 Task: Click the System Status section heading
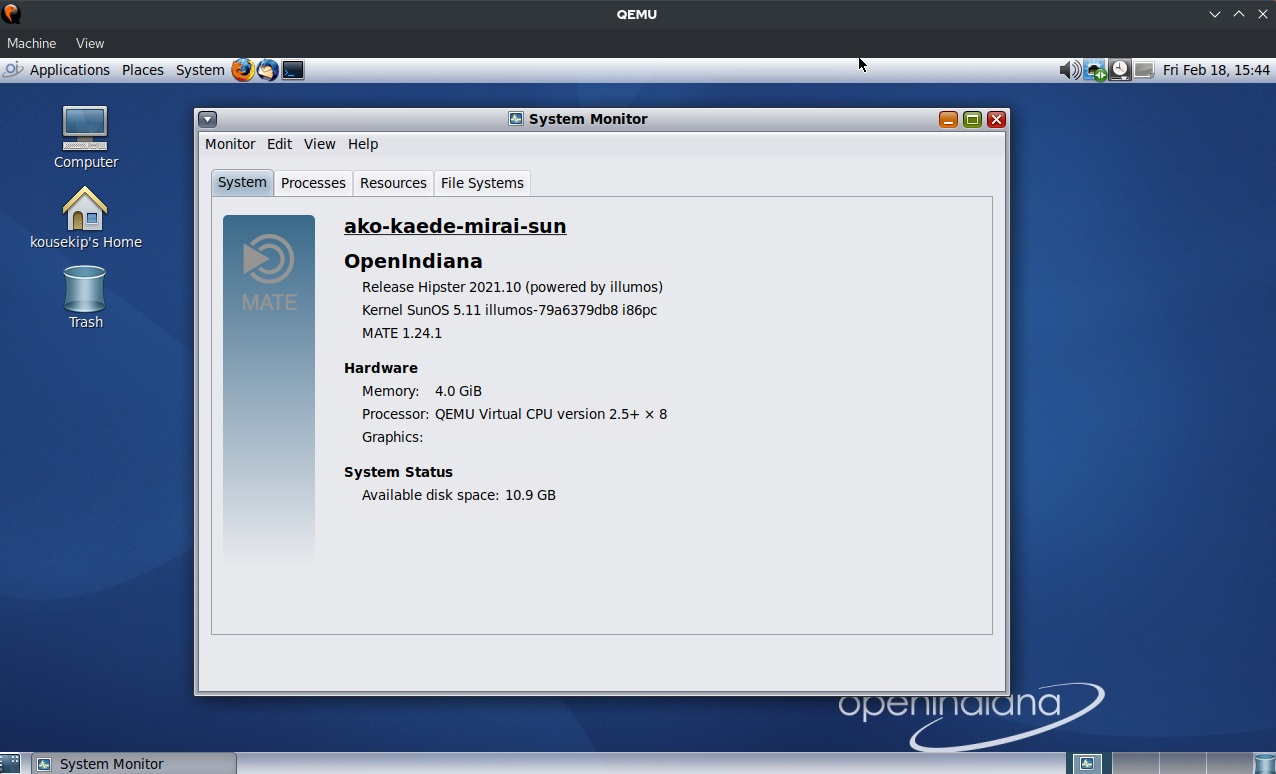[398, 472]
